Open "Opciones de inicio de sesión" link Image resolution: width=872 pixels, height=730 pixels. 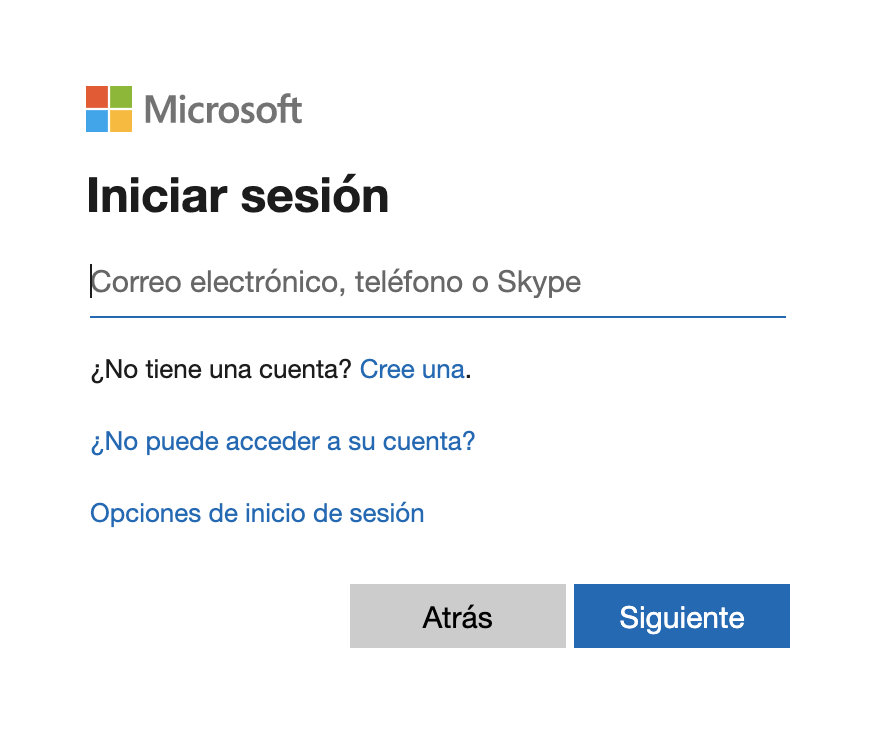coord(257,513)
